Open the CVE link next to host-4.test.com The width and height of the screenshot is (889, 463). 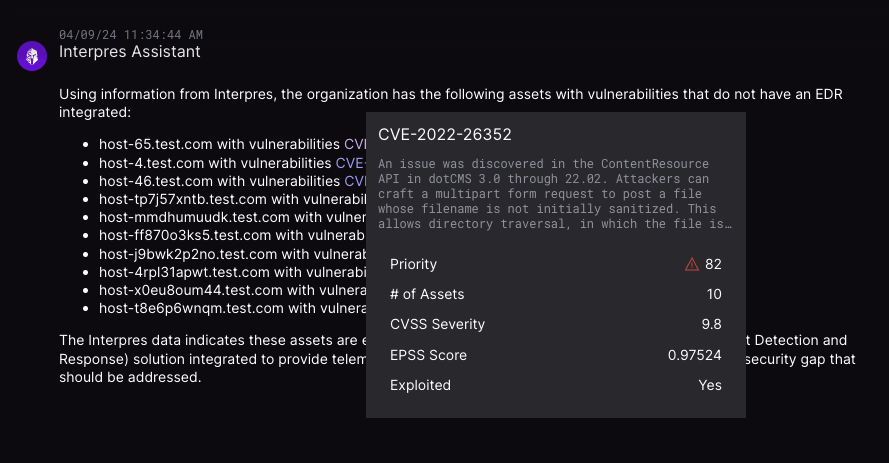coord(349,163)
